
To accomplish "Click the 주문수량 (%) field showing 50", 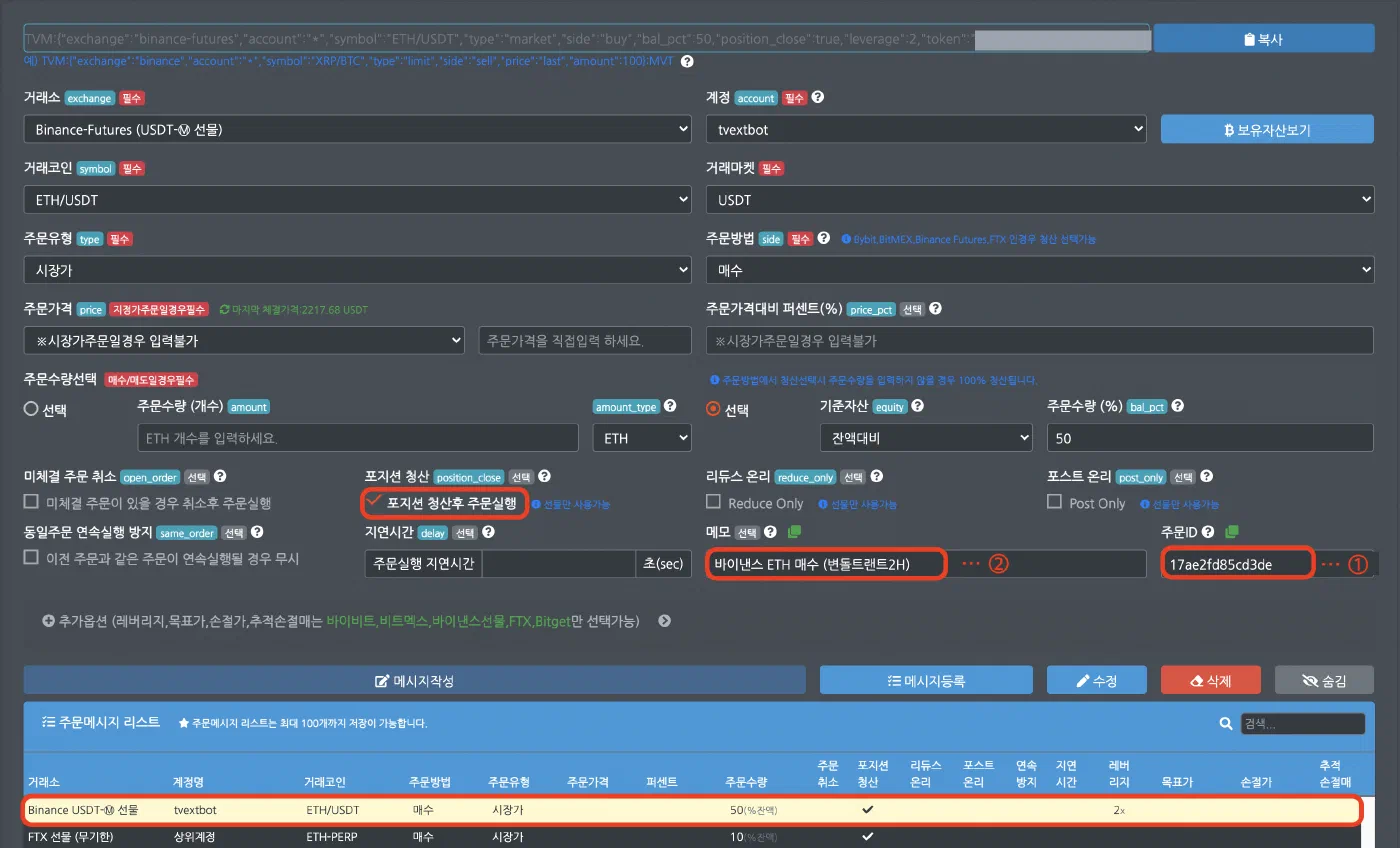I will (1210, 438).
